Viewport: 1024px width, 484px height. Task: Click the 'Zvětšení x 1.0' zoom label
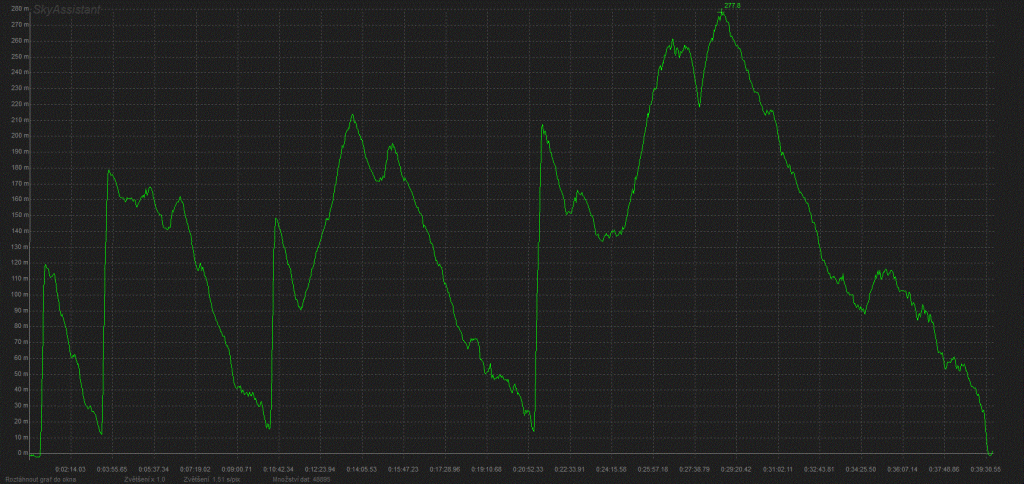[145, 479]
